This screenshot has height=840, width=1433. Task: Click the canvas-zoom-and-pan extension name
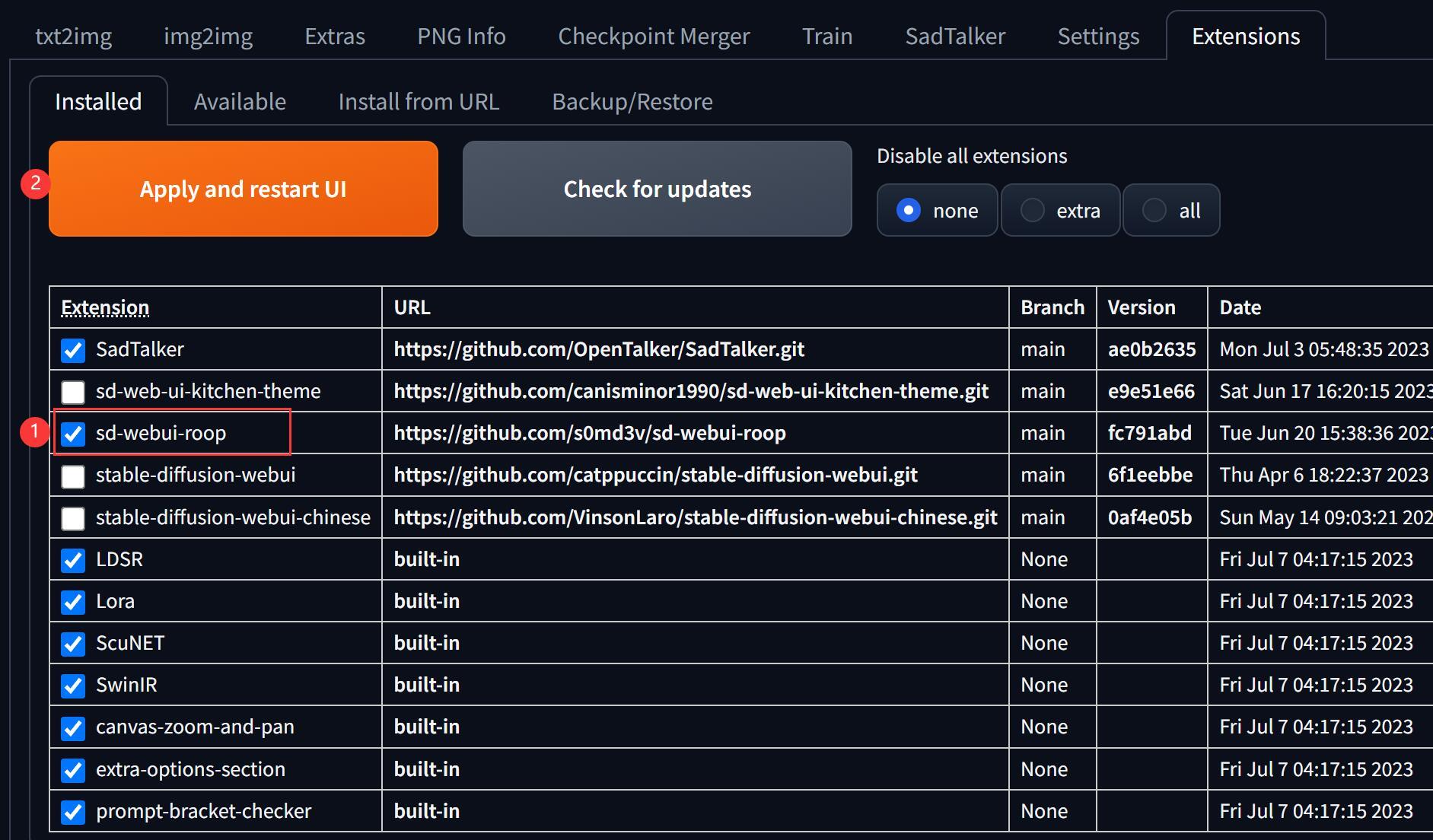pos(195,727)
